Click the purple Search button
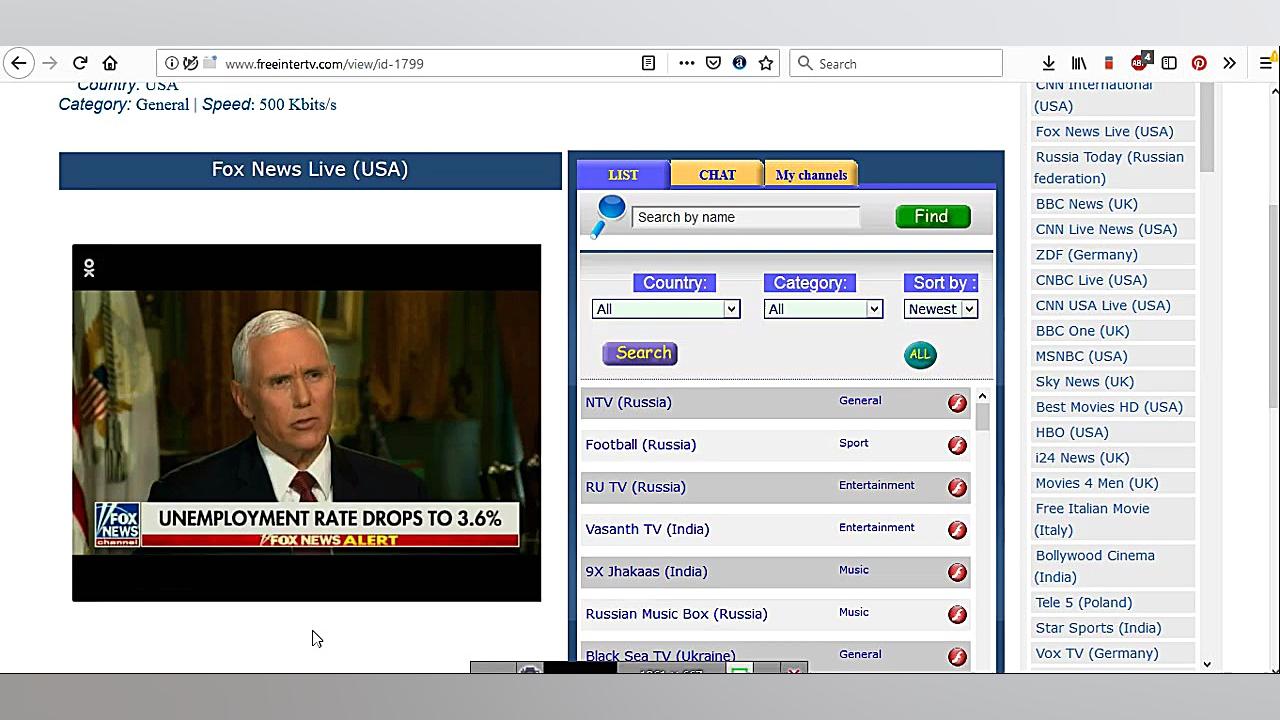1280x720 pixels. 640,353
